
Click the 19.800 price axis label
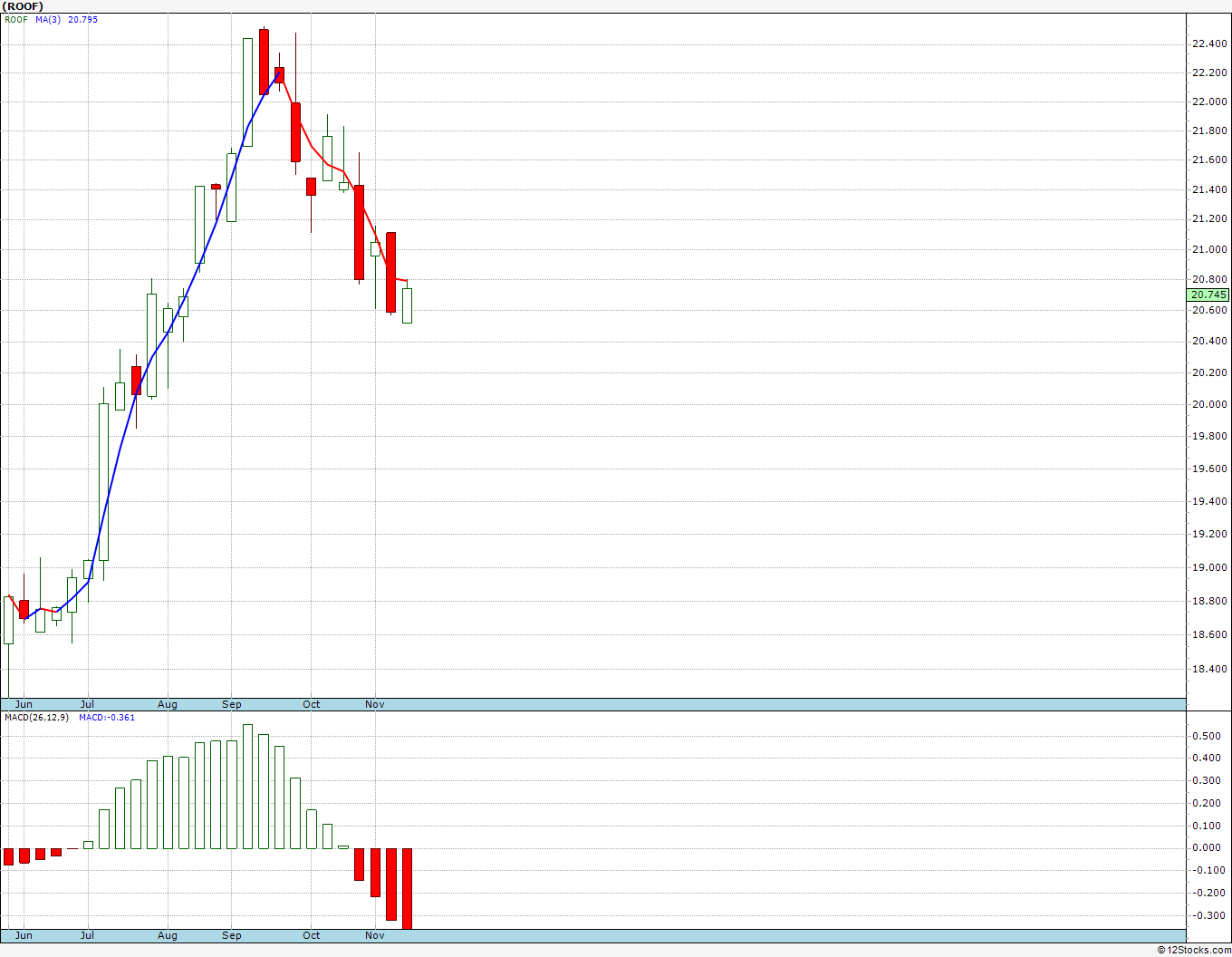1209,436
